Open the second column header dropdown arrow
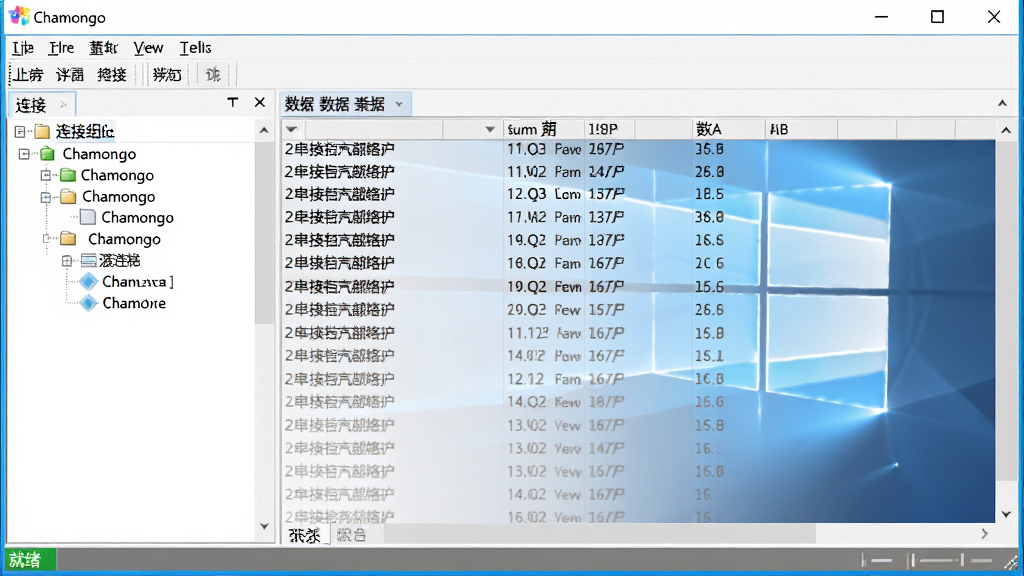Image resolution: width=1024 pixels, height=576 pixels. pyautogui.click(x=490, y=129)
